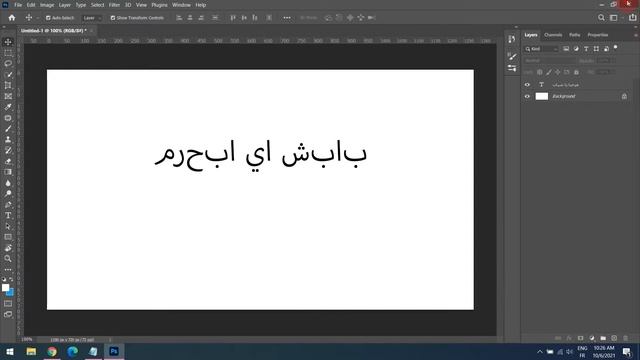Viewport: 640px width, 360px height.
Task: Click the foreground white color swatch
Action: tap(5, 287)
